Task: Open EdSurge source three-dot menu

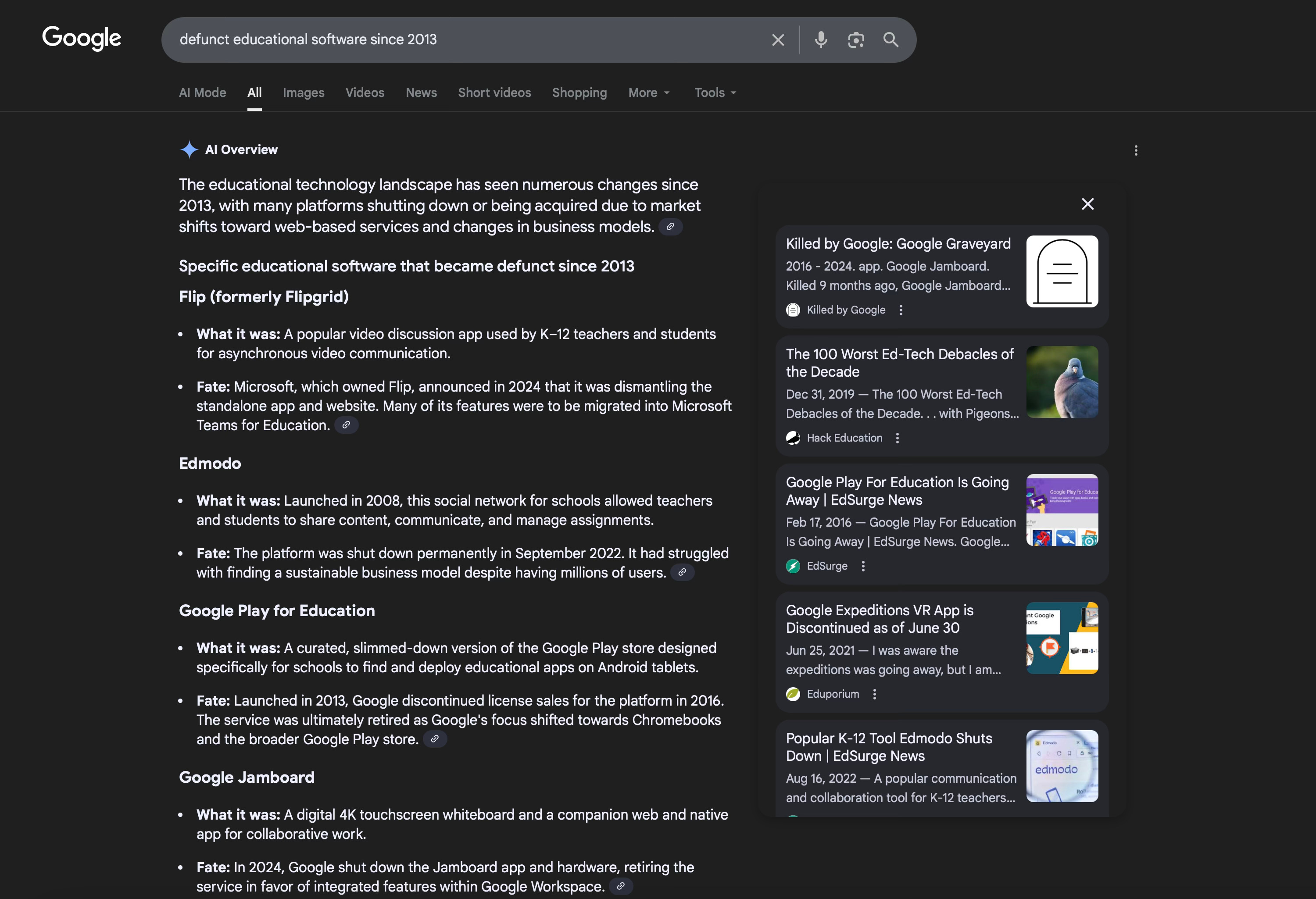Action: [x=863, y=566]
